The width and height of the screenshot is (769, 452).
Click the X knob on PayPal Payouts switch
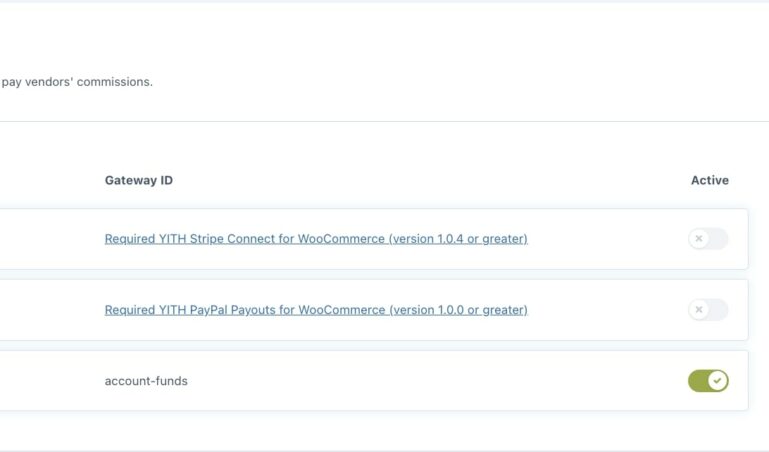click(x=699, y=310)
